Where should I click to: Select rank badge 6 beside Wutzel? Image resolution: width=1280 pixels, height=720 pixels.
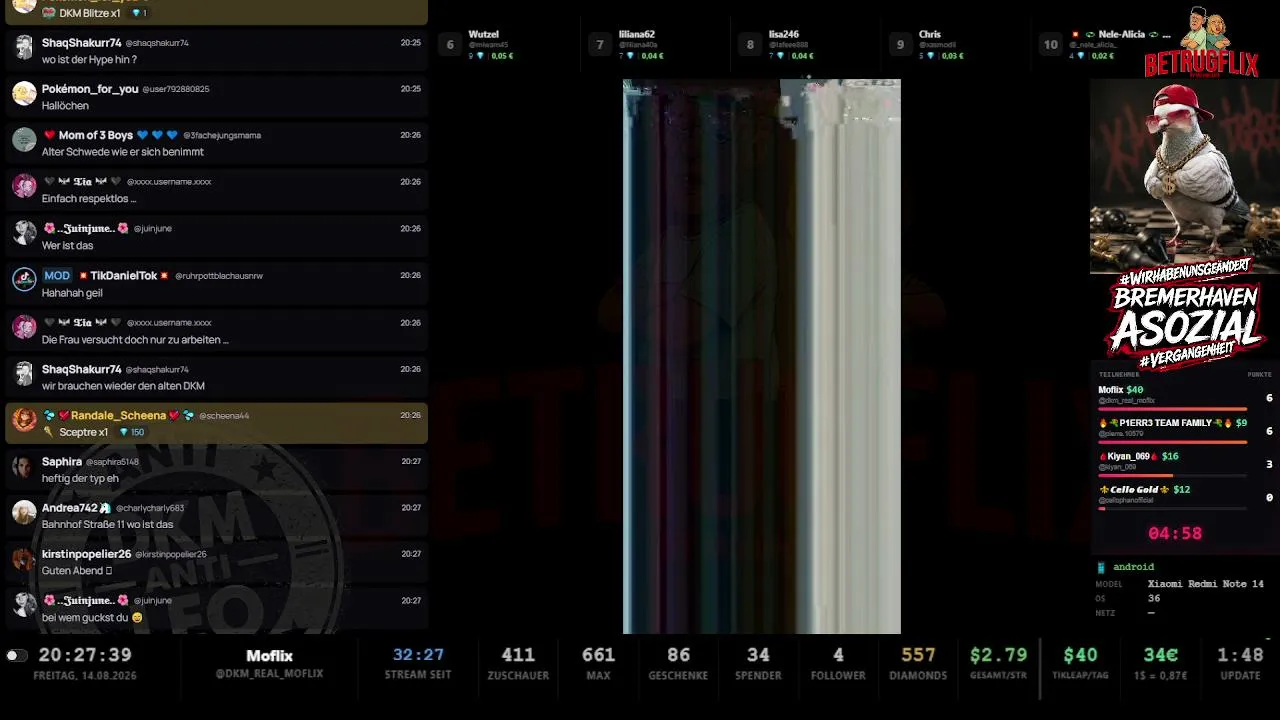pos(450,45)
